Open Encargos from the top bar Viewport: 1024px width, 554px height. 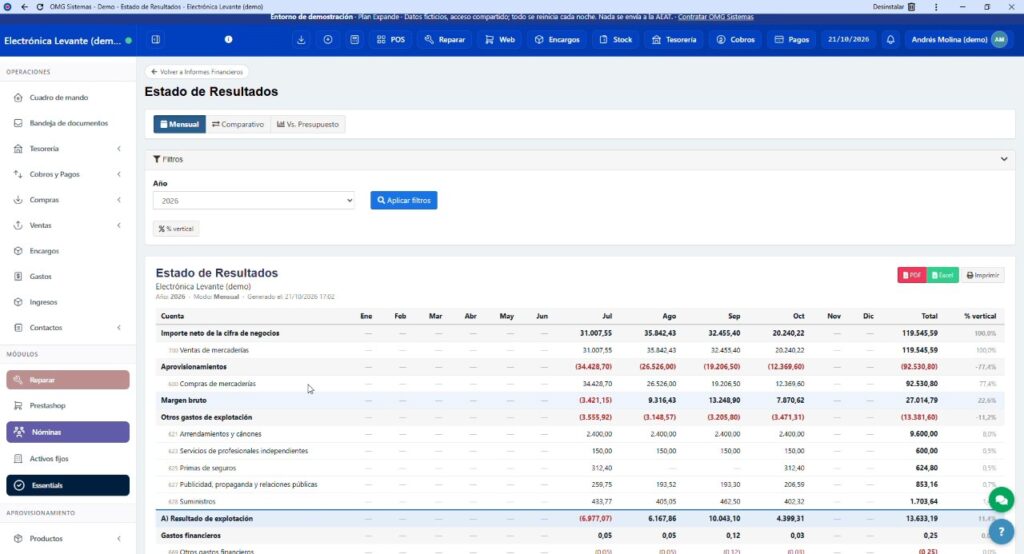click(x=557, y=40)
